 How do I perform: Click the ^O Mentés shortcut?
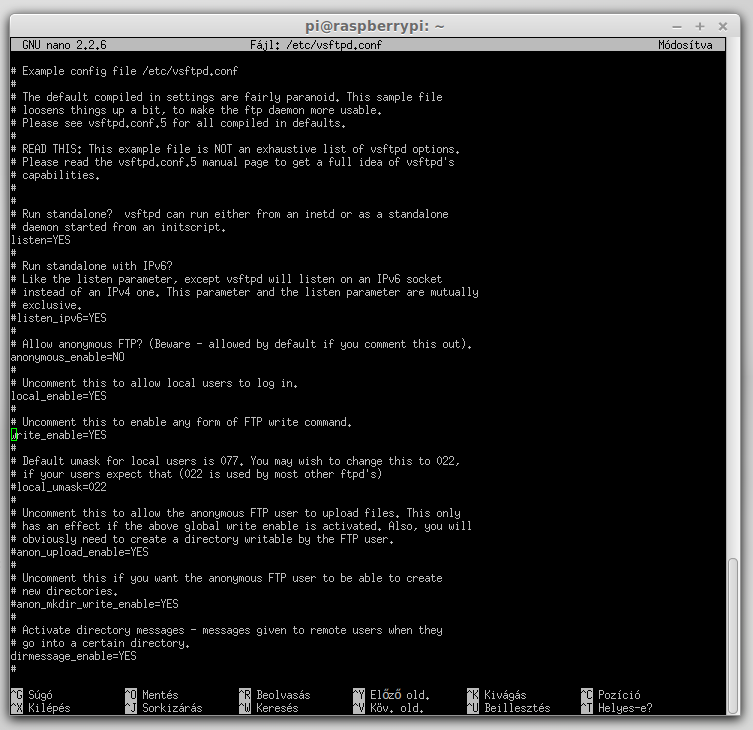pos(151,695)
